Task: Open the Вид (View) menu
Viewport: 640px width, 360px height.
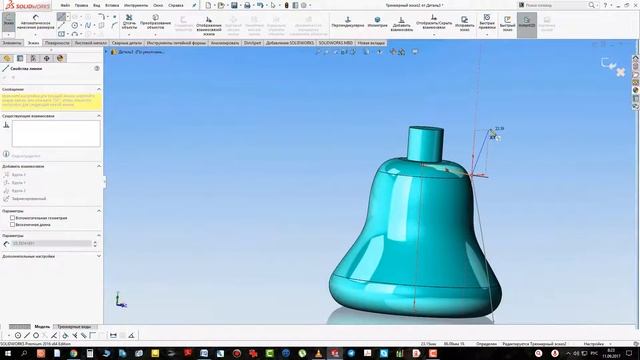Action: click(97, 5)
